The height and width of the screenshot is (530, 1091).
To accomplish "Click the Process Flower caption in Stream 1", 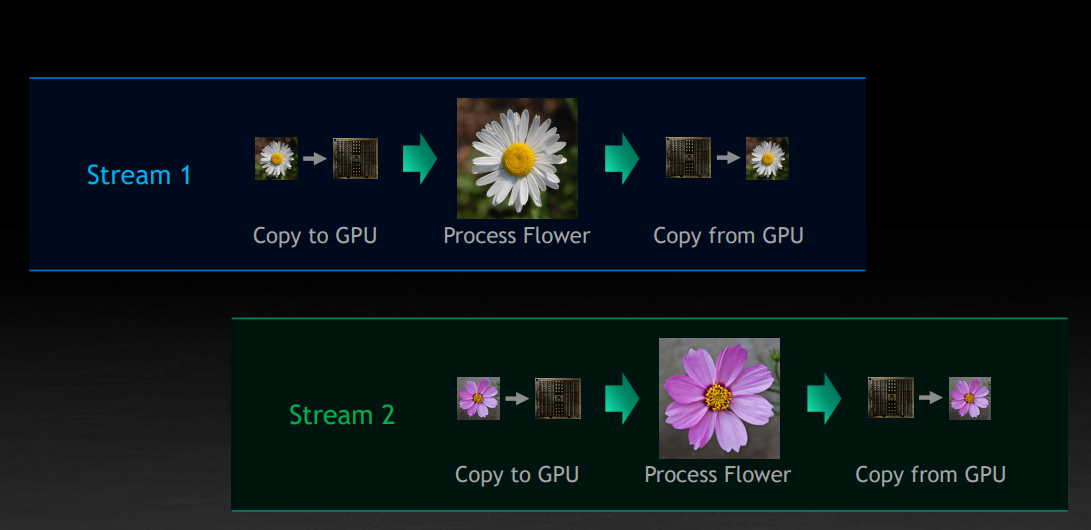I will click(517, 236).
